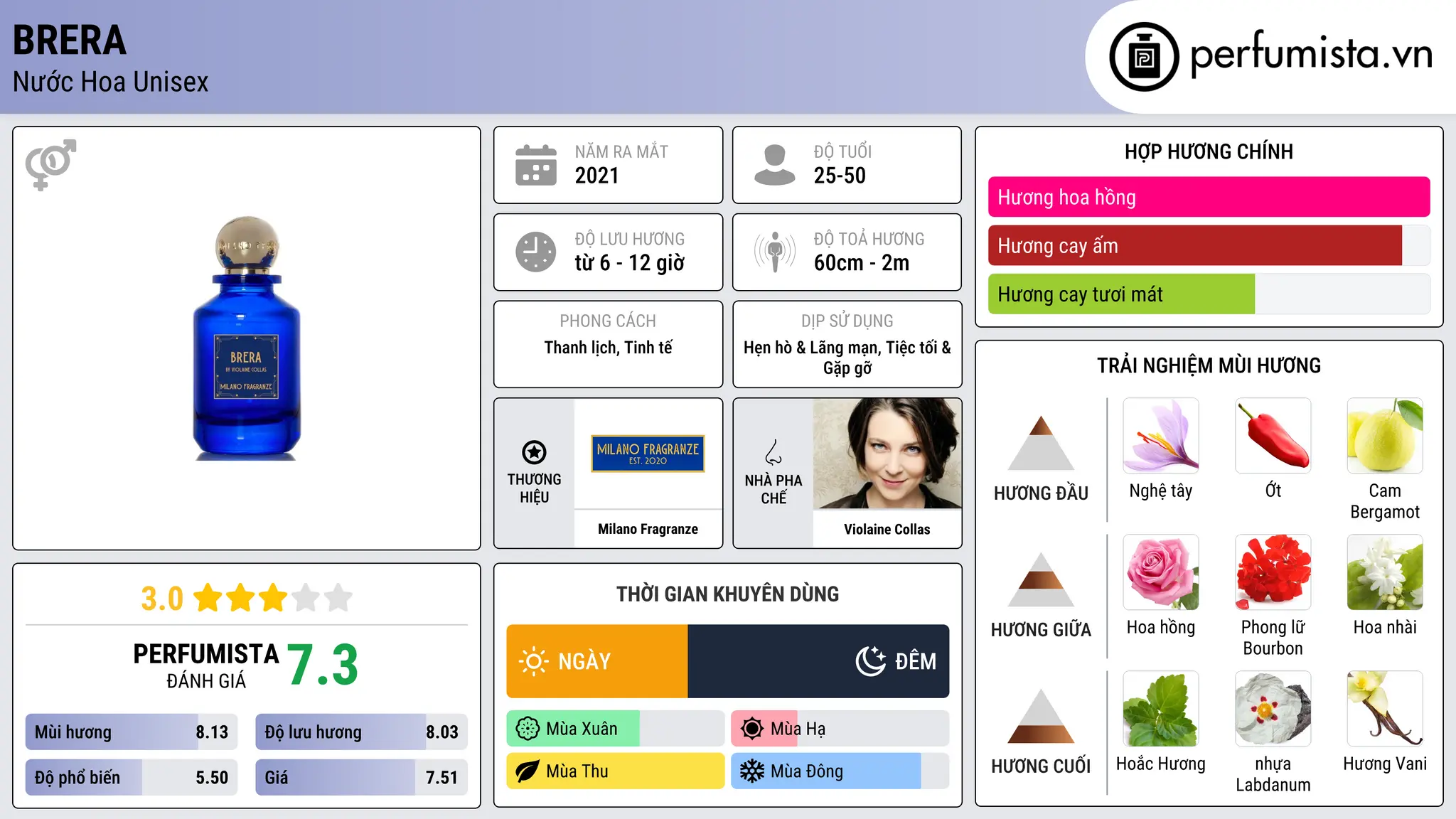This screenshot has width=1456, height=819.
Task: Click the calendar icon beside Năm ra mắt
Action: [536, 165]
